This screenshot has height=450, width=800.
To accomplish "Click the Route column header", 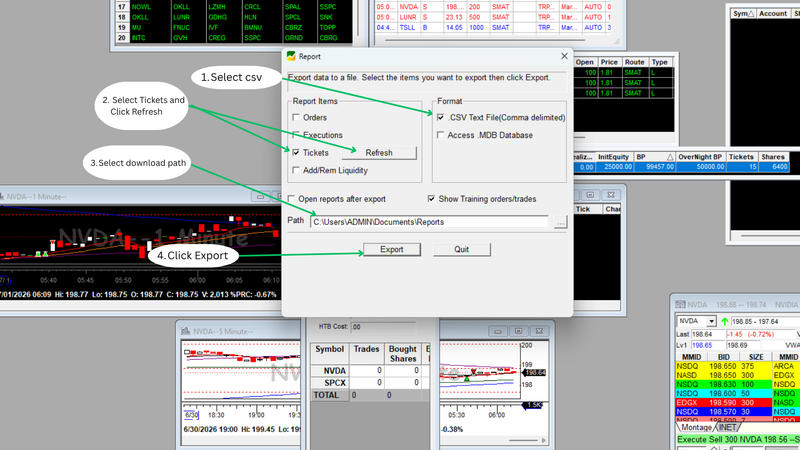I will [x=634, y=62].
